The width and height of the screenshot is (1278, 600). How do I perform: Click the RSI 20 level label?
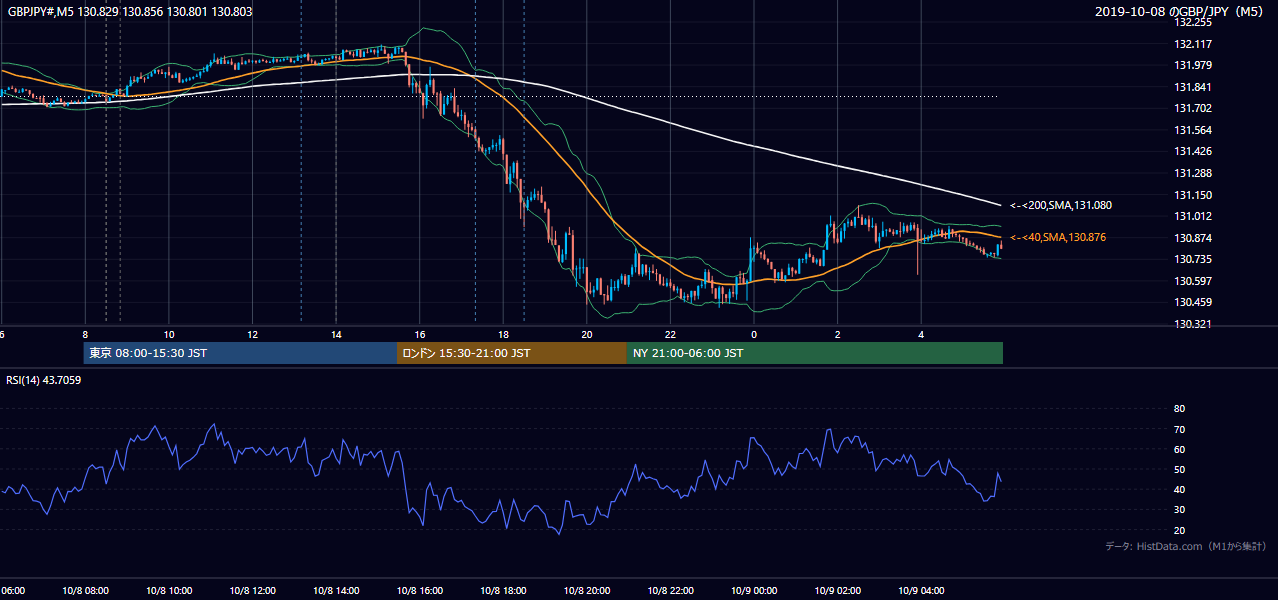(x=1179, y=530)
